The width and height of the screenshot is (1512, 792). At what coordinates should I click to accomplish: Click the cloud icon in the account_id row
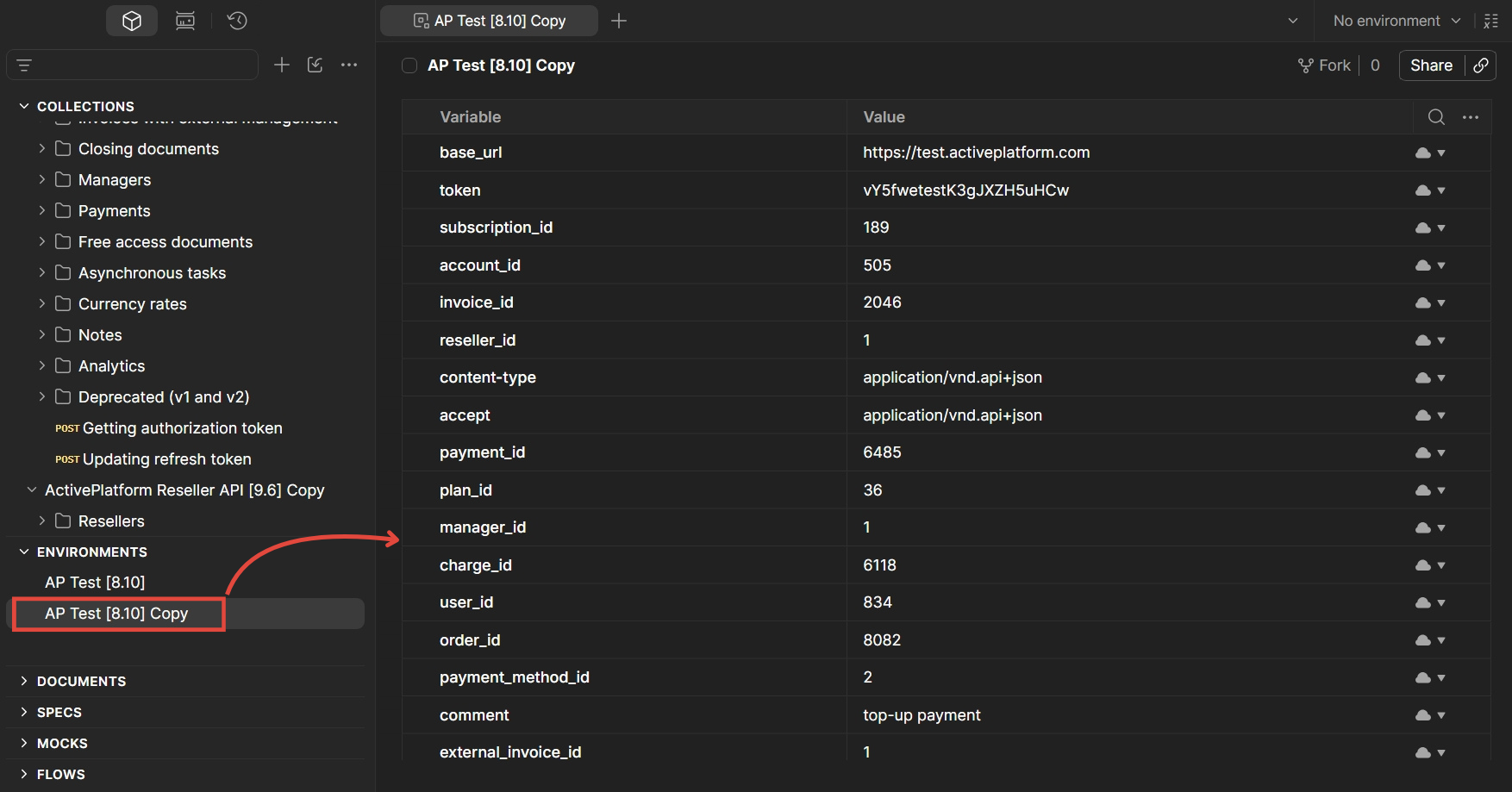pos(1423,265)
